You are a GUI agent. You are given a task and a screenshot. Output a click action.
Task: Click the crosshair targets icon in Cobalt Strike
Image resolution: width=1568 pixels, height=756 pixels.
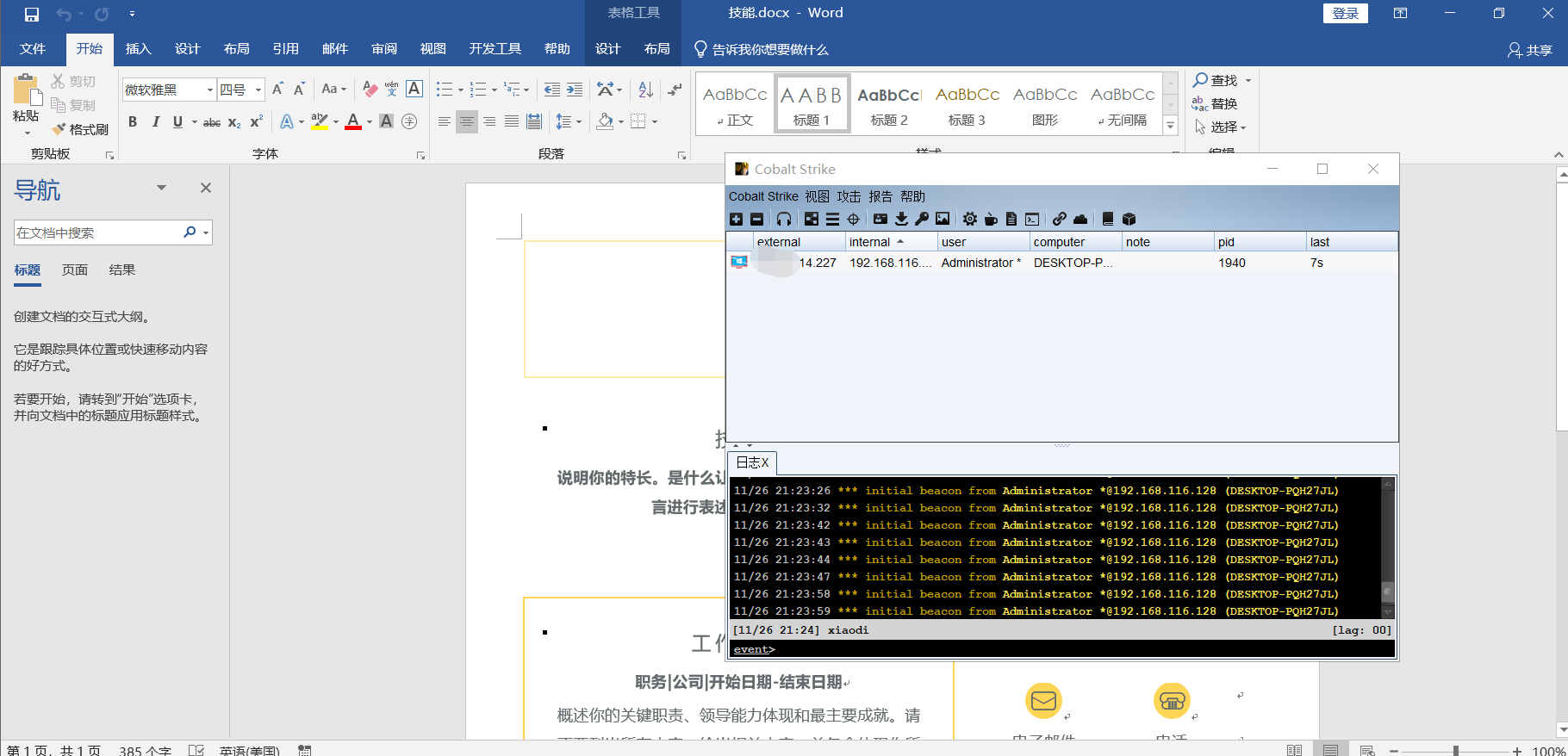pyautogui.click(x=853, y=219)
